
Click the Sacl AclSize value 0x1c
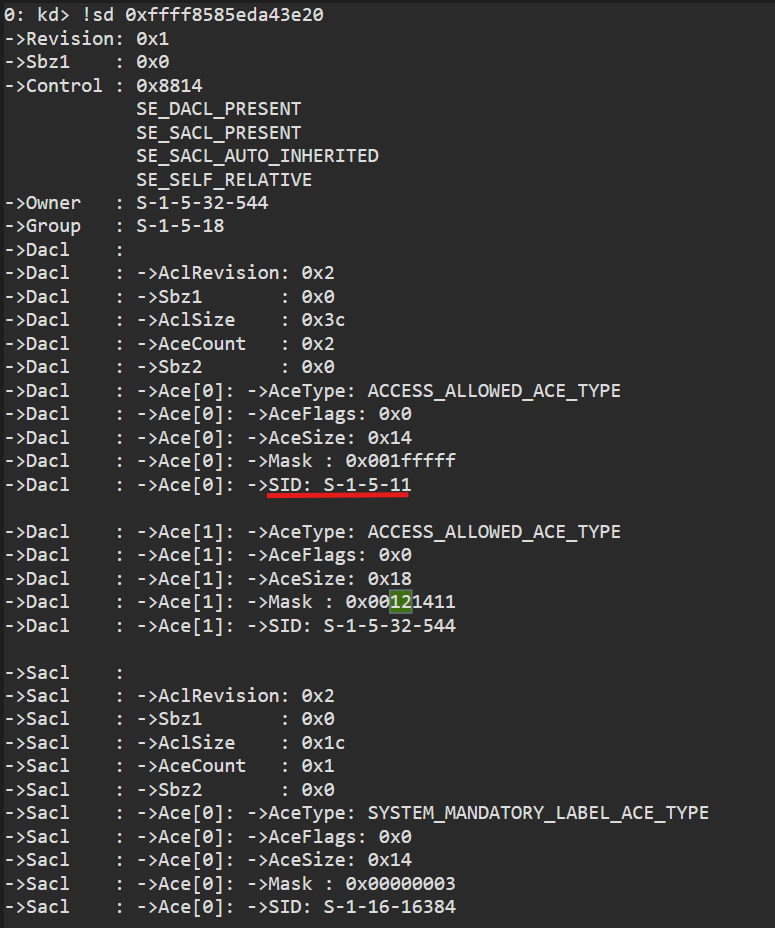(323, 743)
